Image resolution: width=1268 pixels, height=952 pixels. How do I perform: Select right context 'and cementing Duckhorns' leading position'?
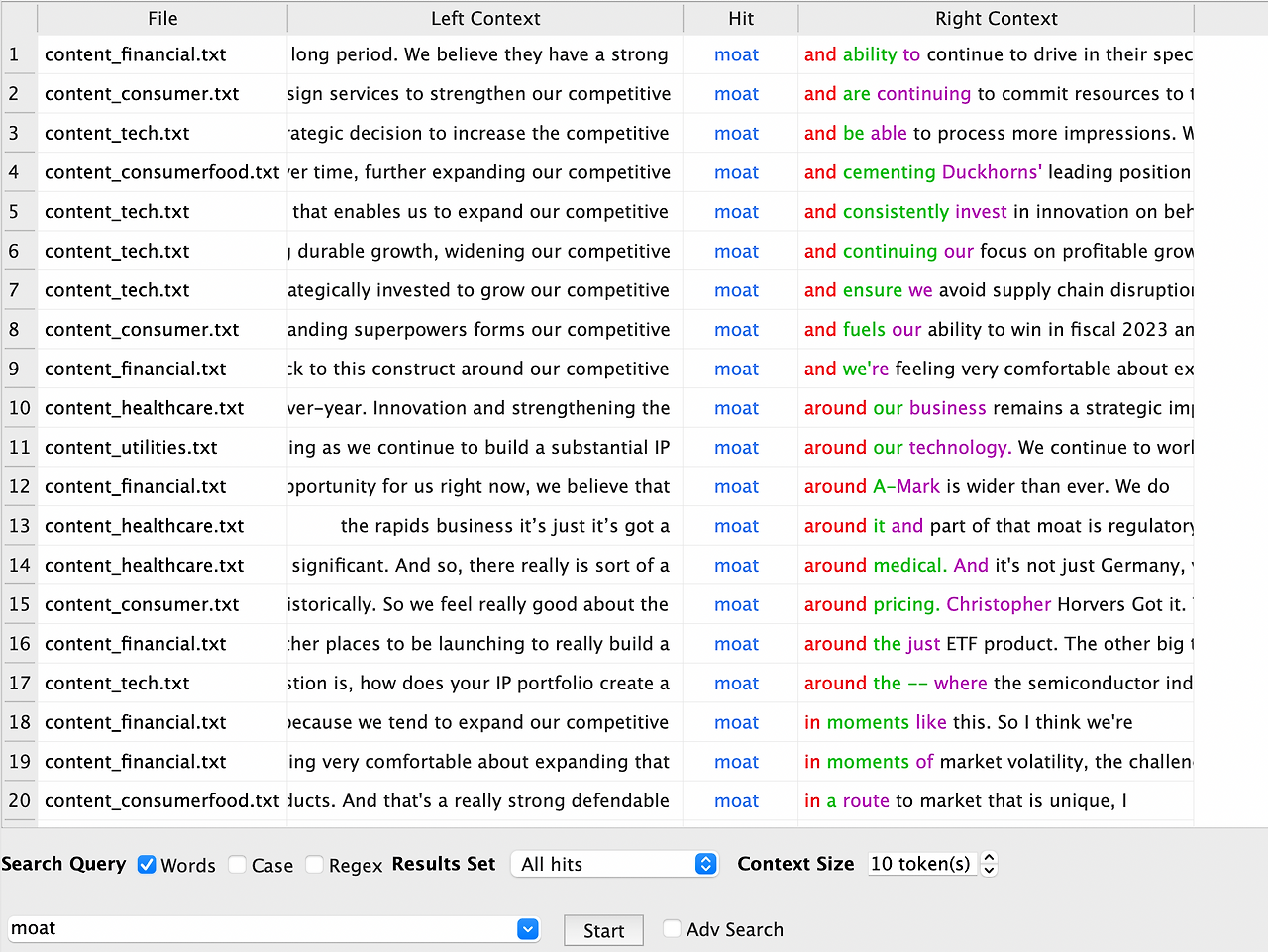point(998,173)
